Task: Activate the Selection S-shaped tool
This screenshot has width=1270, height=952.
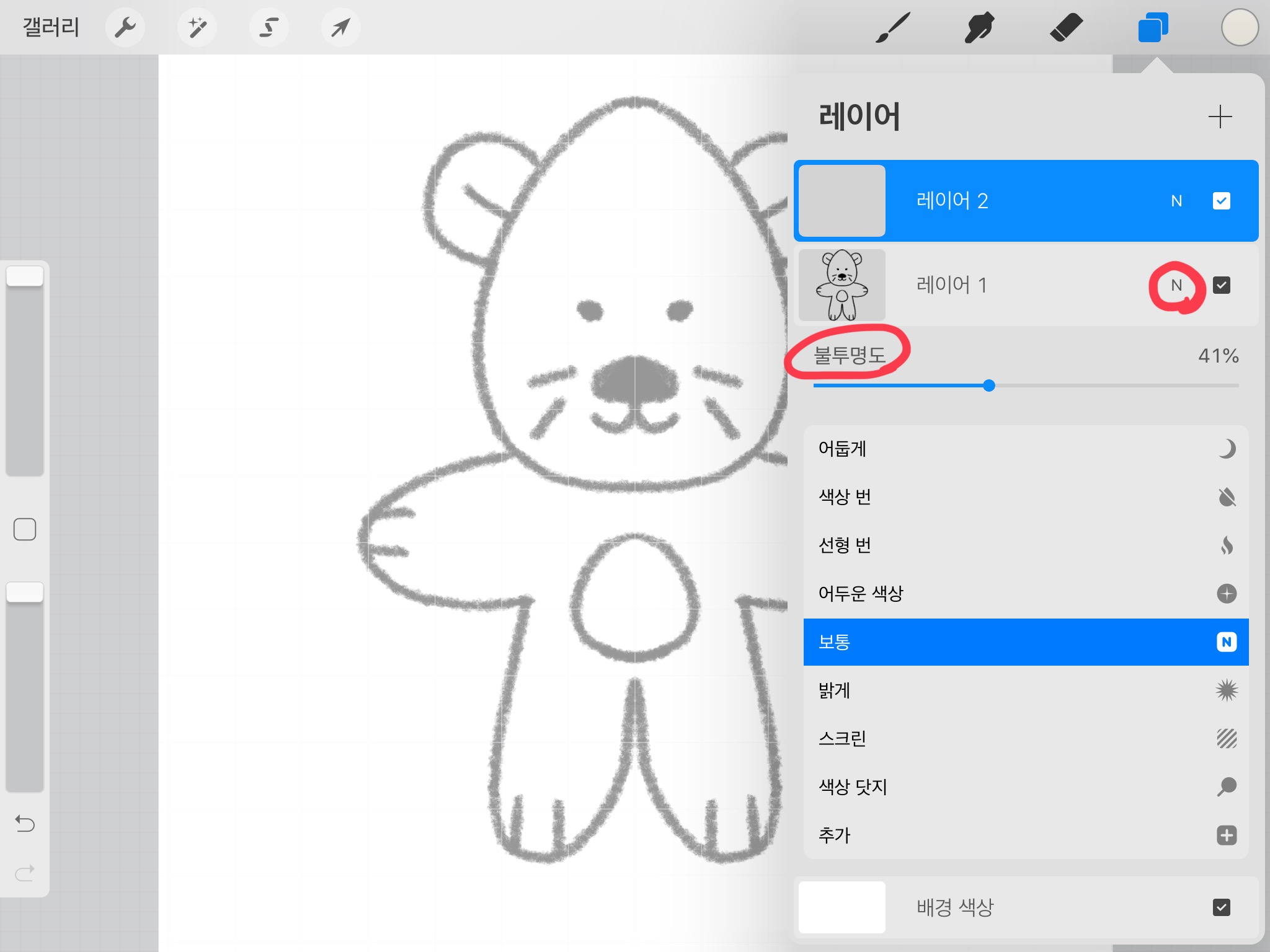Action: pyautogui.click(x=269, y=27)
